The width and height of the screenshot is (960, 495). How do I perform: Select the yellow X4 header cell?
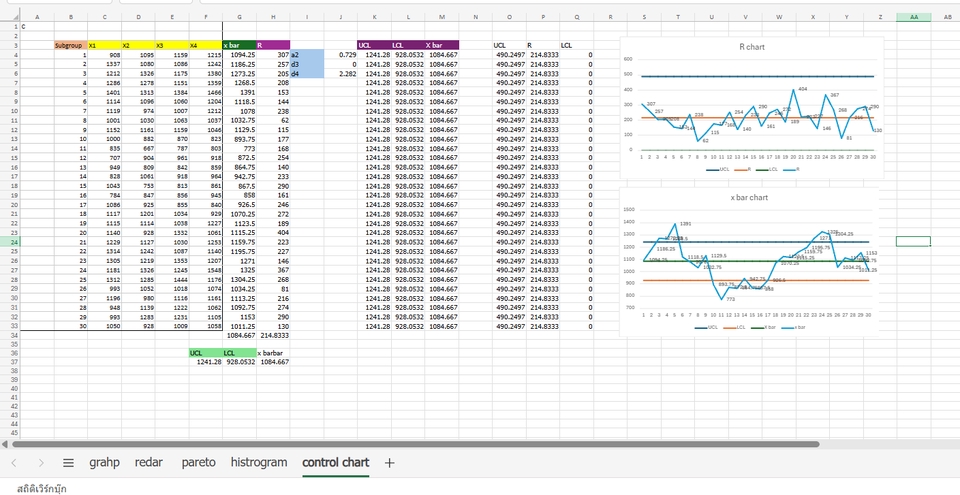pos(205,45)
